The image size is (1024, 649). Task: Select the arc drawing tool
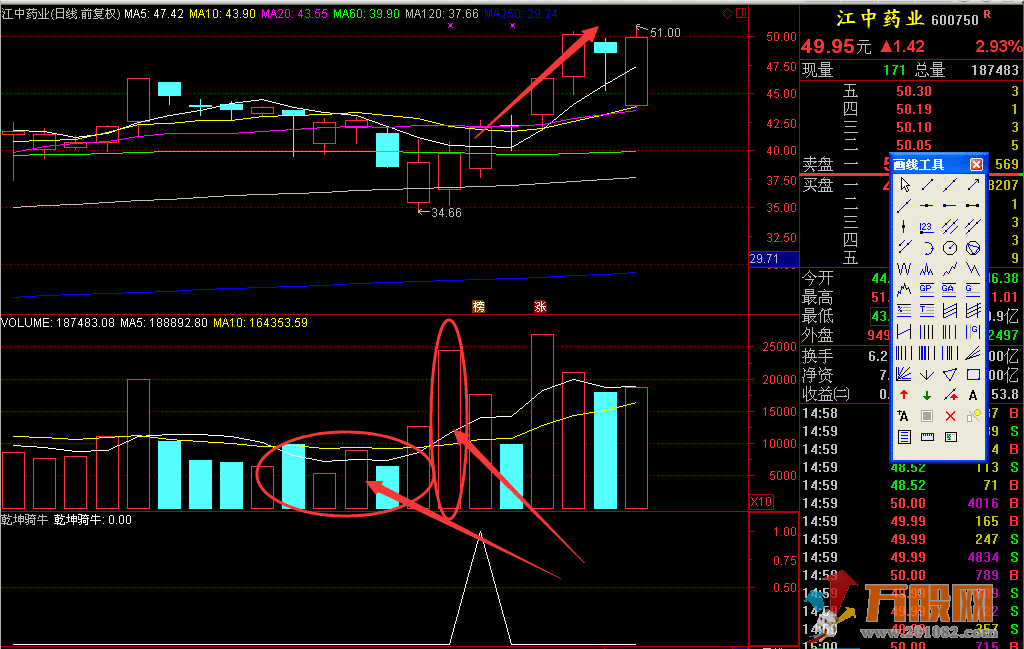click(x=927, y=247)
